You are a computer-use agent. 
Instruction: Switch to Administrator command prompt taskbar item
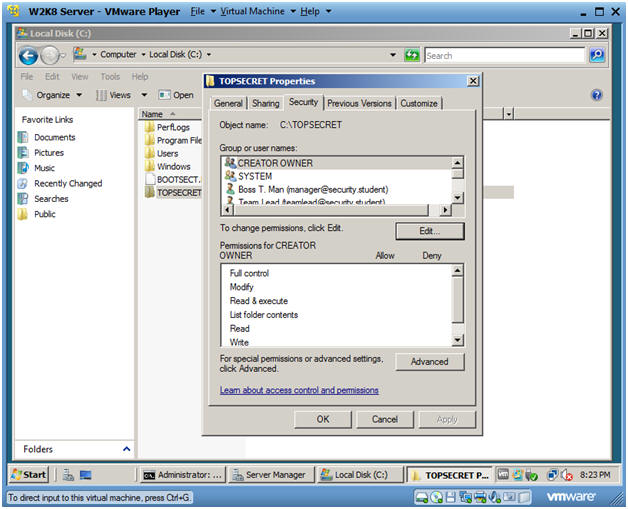point(183,475)
